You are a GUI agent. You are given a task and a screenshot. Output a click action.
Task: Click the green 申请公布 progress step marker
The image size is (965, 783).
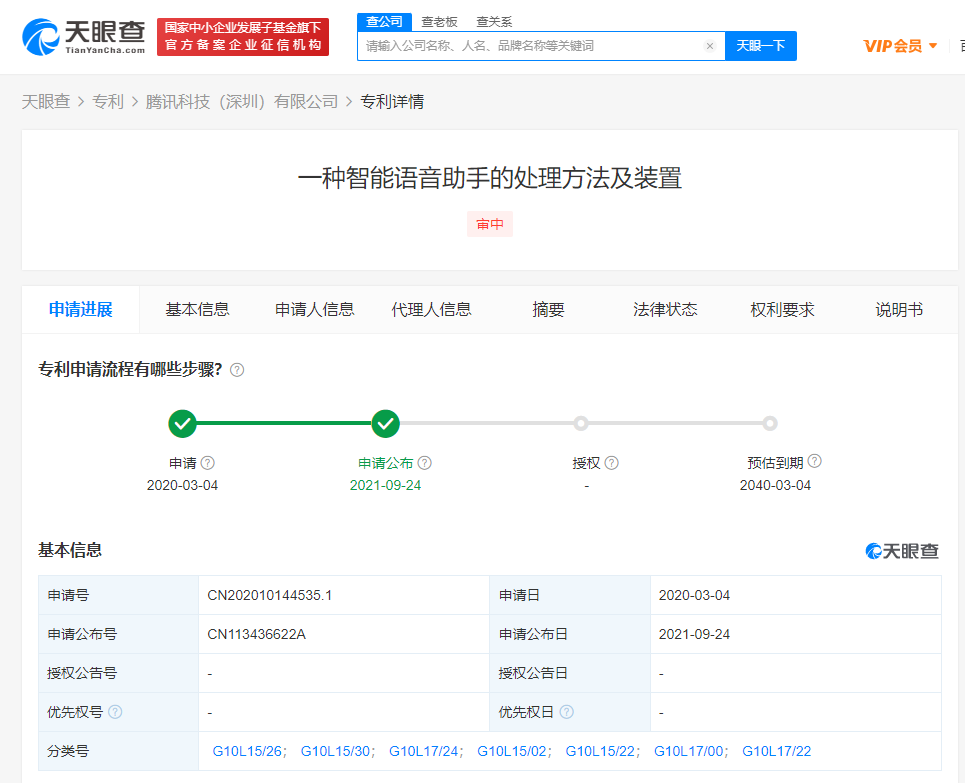pos(386,424)
